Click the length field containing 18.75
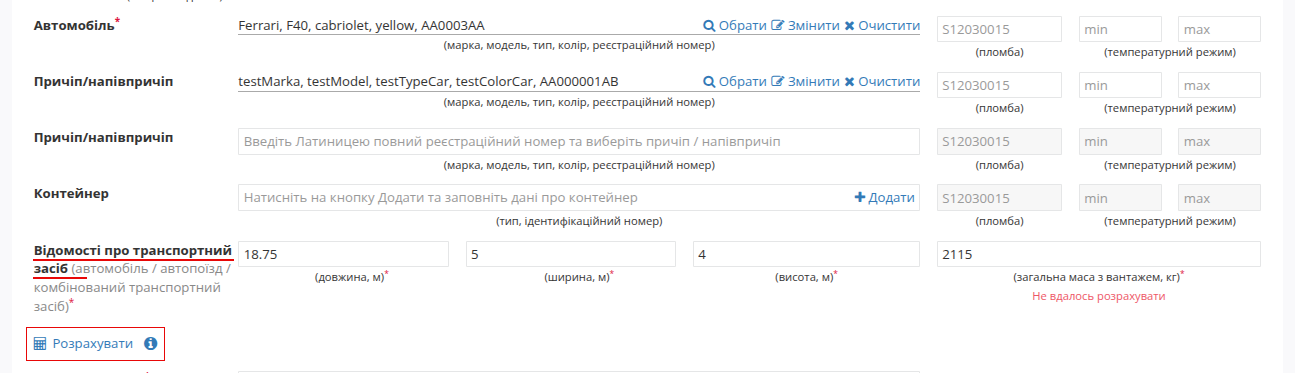 point(343,254)
